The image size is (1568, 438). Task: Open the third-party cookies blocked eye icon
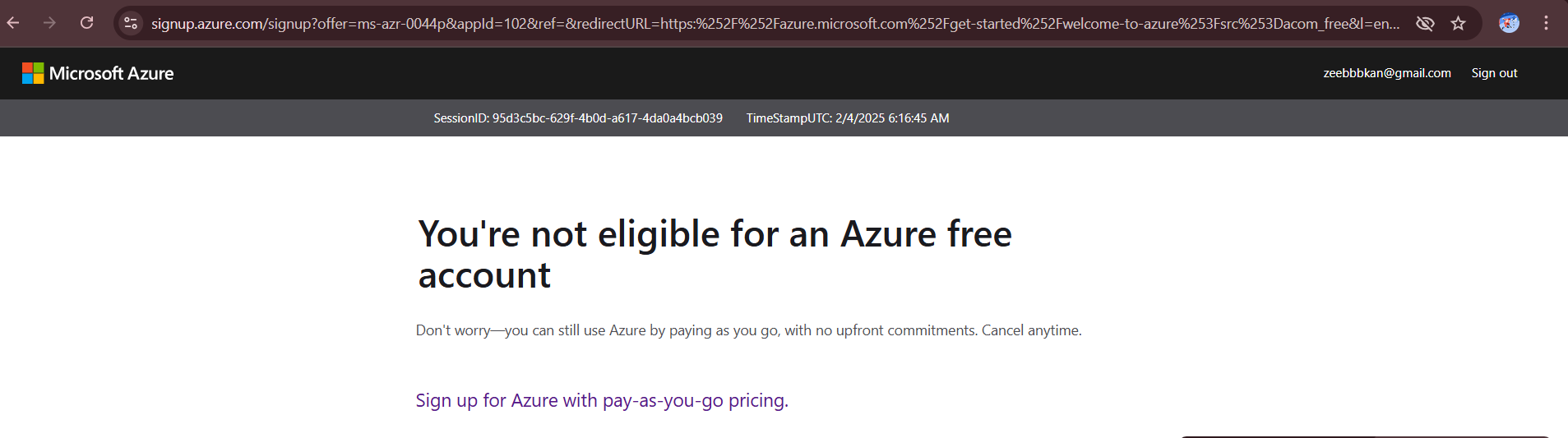coord(1425,23)
